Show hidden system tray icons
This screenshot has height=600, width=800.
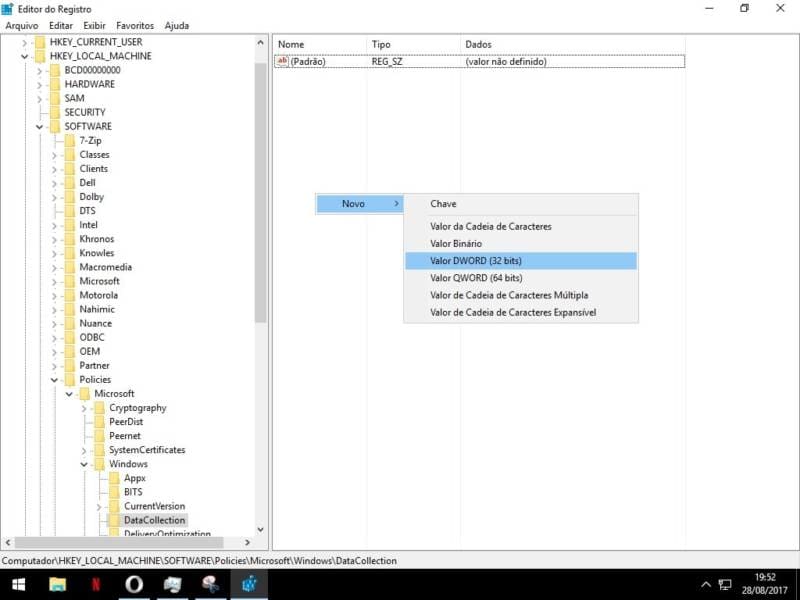[x=706, y=584]
